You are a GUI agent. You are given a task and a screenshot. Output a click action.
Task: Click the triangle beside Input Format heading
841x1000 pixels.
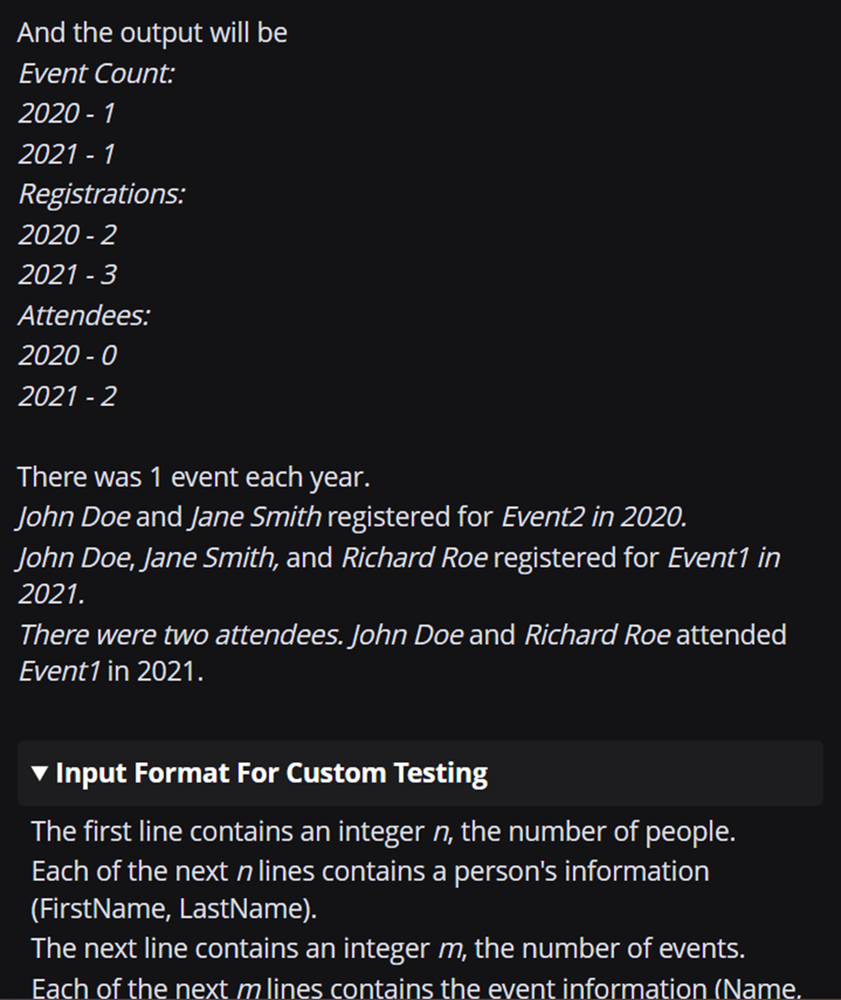(x=39, y=773)
